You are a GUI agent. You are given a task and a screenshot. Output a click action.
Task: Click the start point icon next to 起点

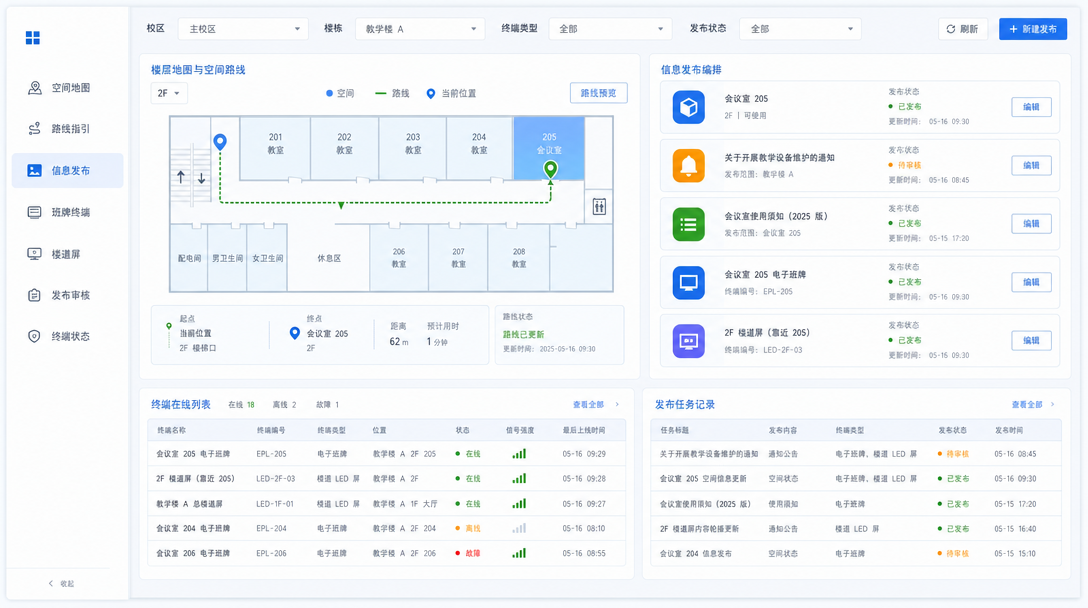pyautogui.click(x=169, y=326)
